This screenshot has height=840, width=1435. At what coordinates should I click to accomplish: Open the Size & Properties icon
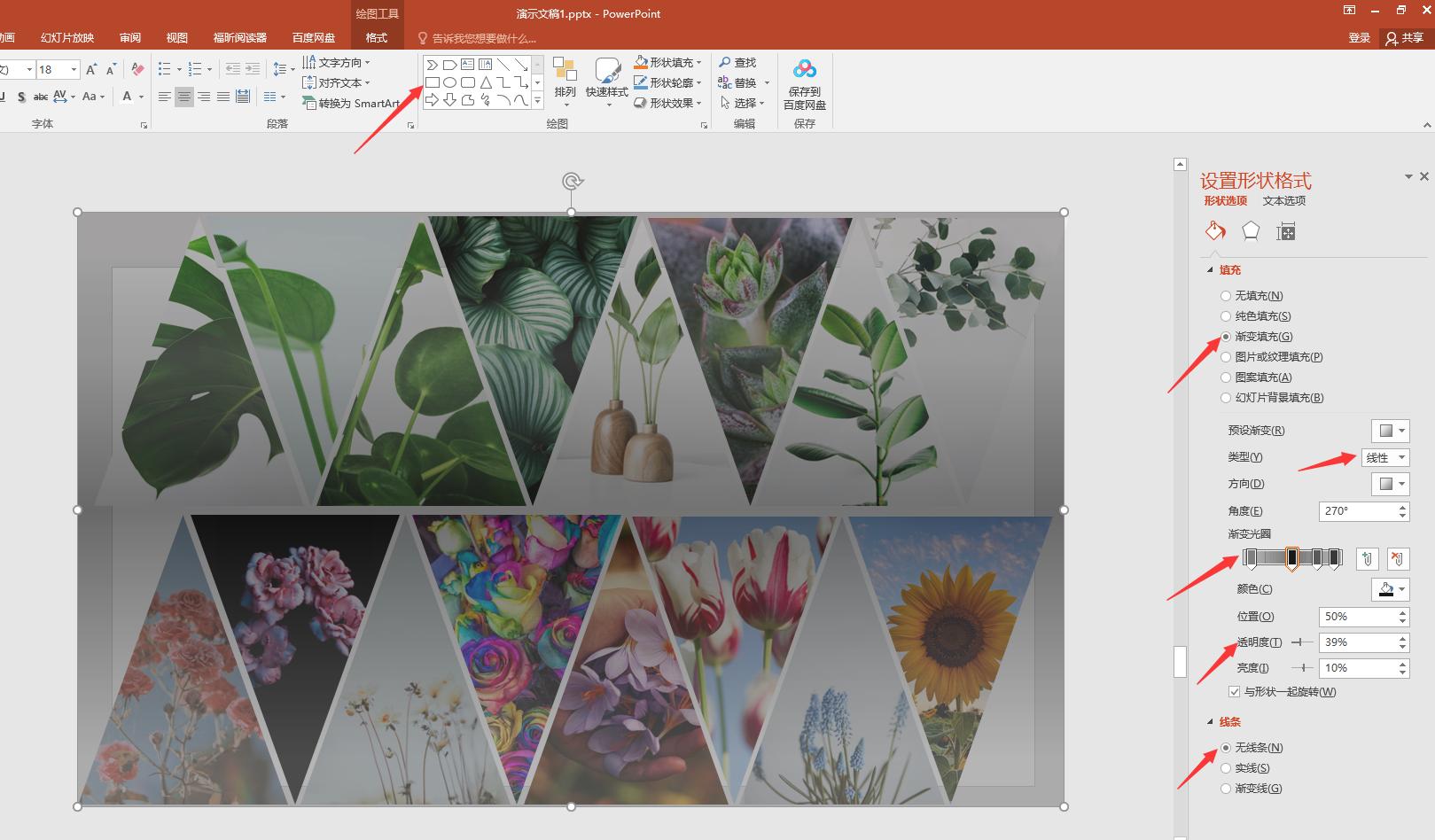(x=1285, y=232)
